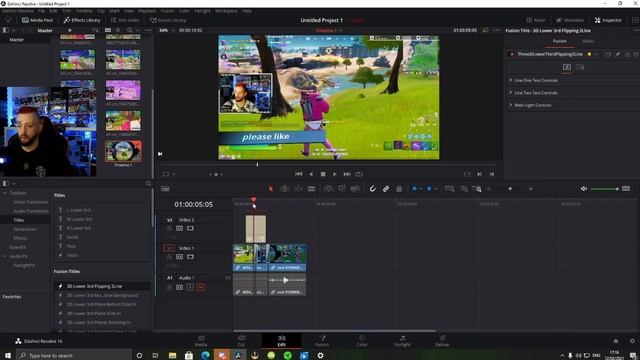Open the Media Pool panel
Screen dimensions: 640x360
[38, 20]
